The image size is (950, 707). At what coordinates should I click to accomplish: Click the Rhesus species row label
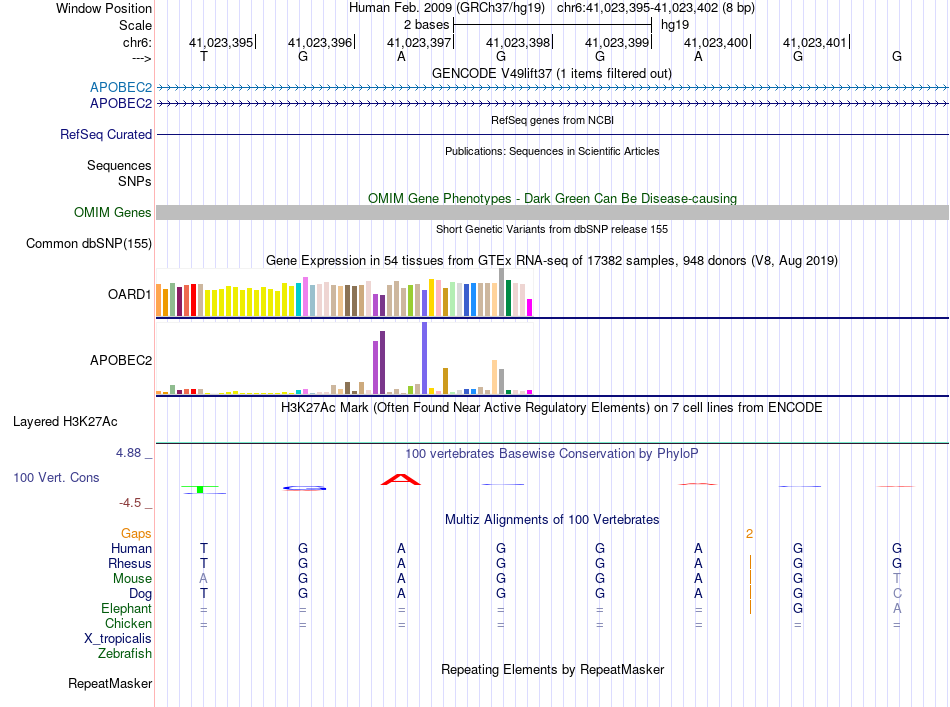(x=130, y=563)
